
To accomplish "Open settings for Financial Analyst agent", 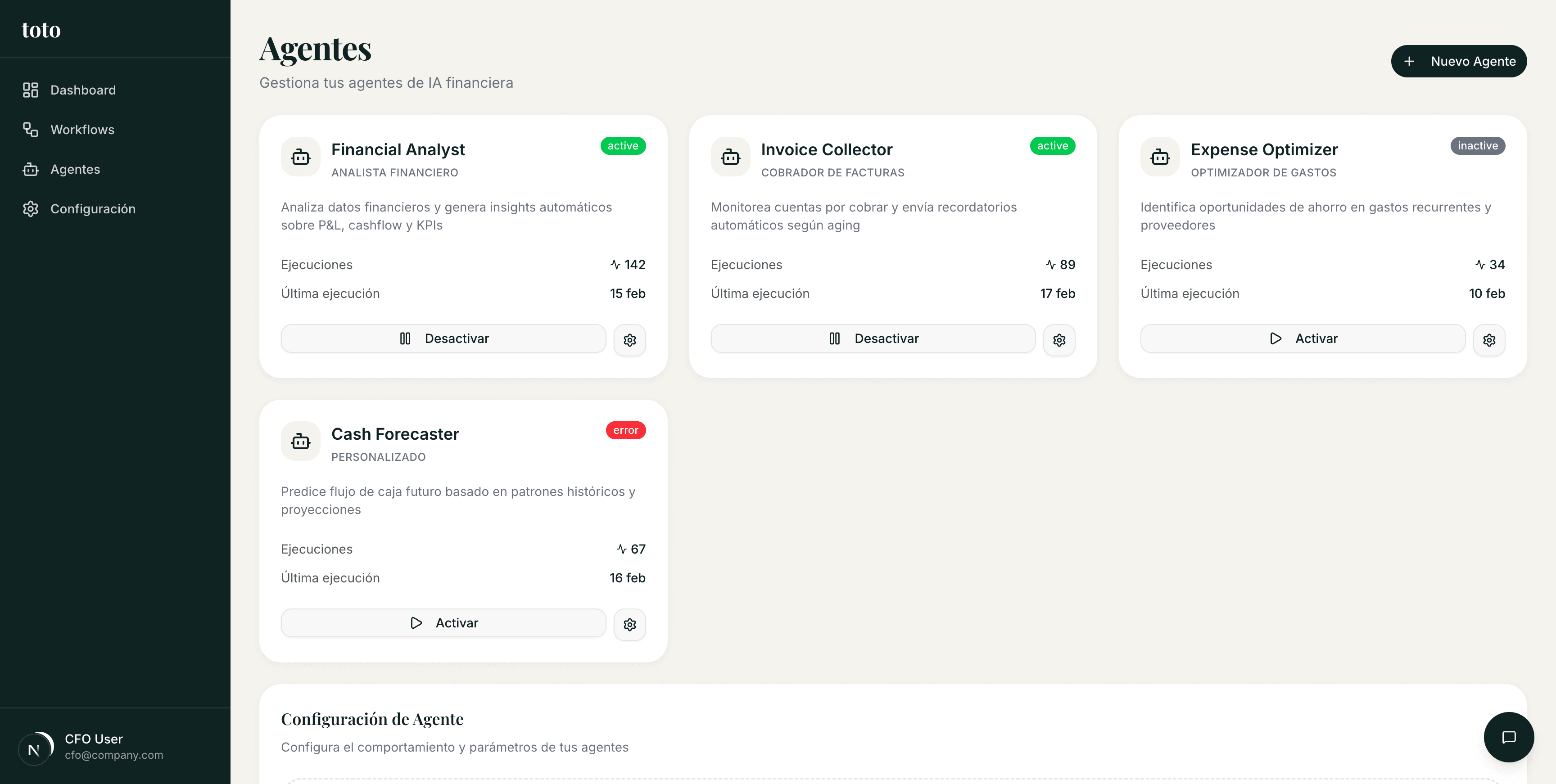I will click(629, 339).
